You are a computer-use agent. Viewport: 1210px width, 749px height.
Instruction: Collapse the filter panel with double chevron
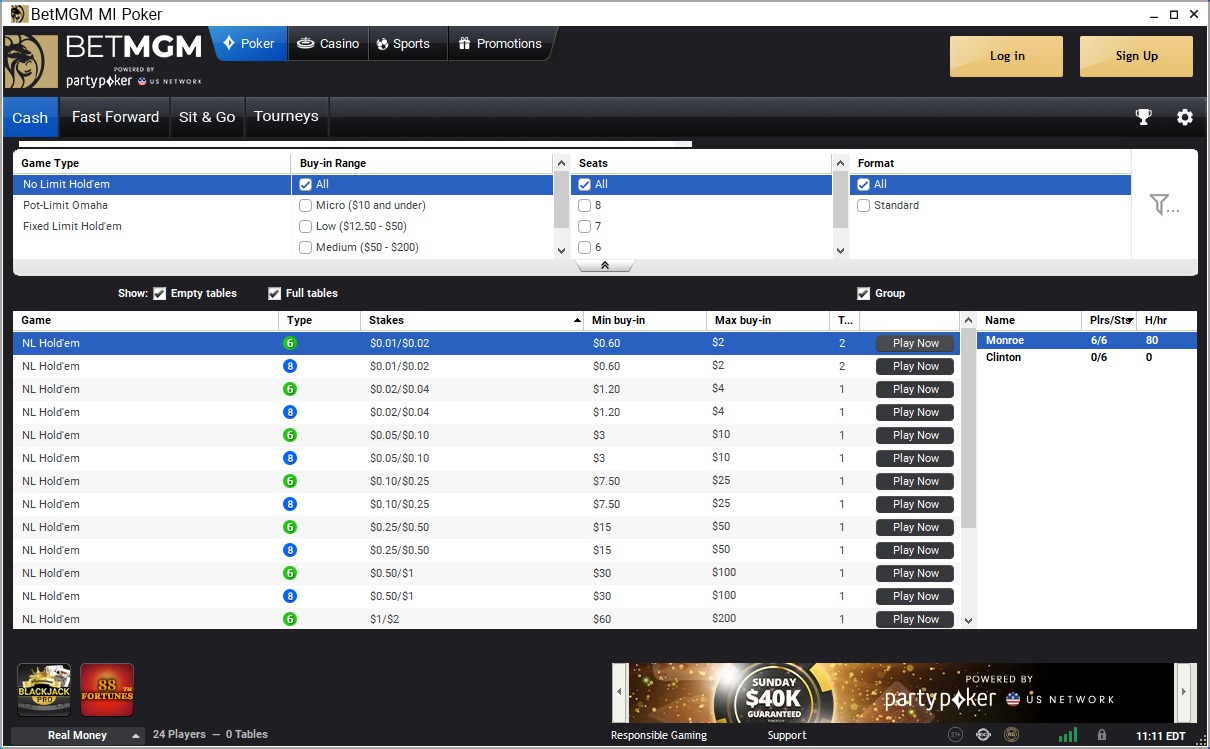pyautogui.click(x=605, y=266)
